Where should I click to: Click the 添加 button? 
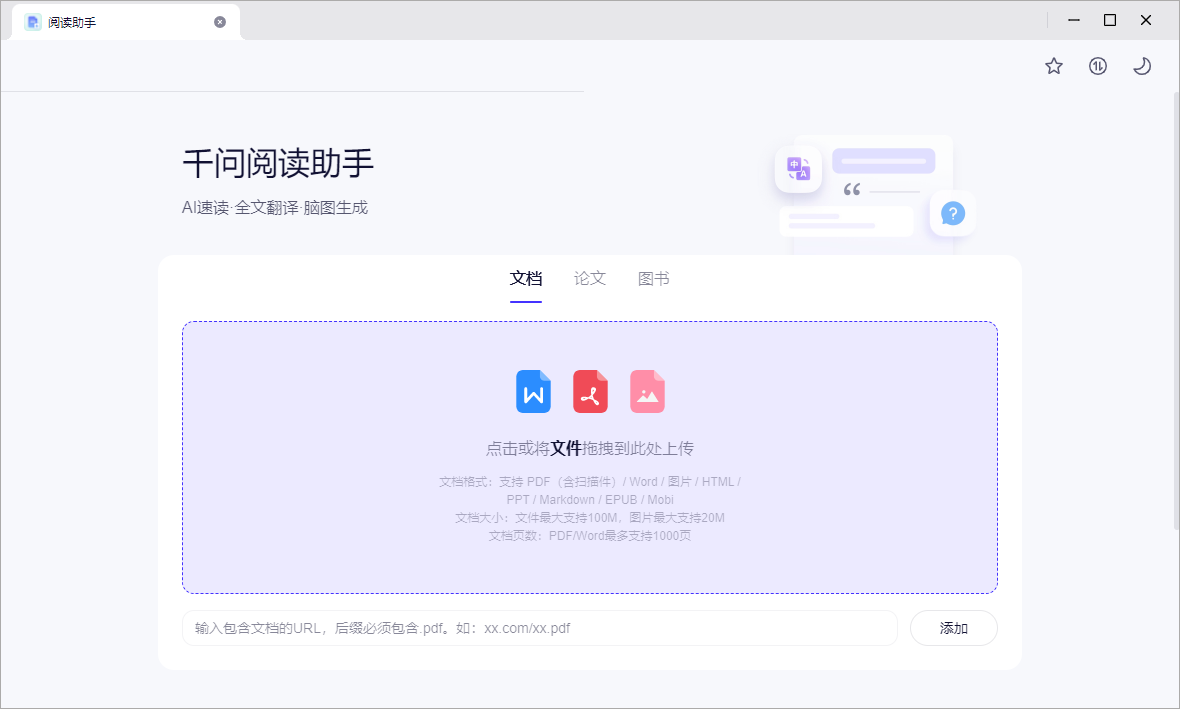pyautogui.click(x=953, y=628)
